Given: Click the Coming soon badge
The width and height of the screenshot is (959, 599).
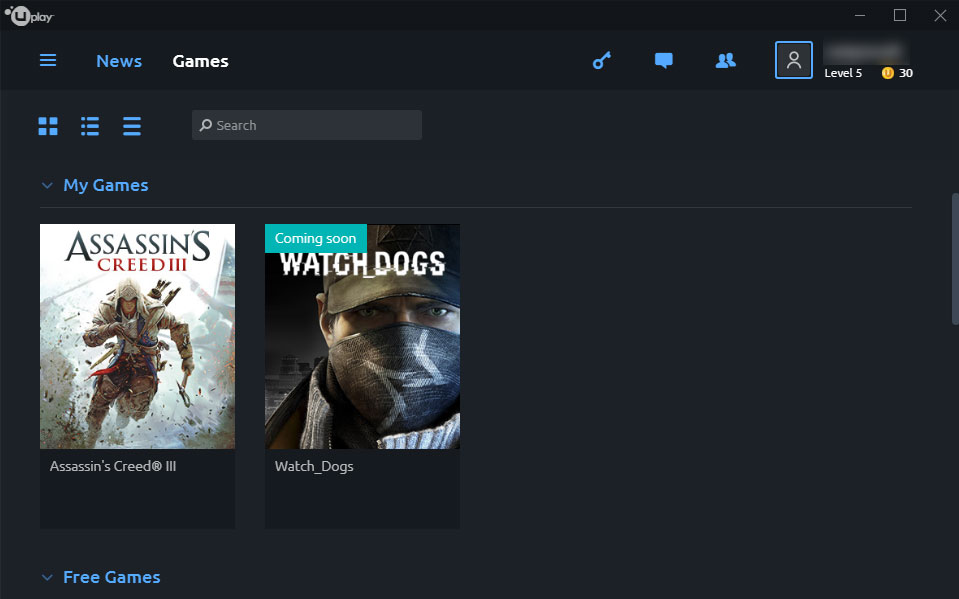Looking at the screenshot, I should (x=316, y=238).
